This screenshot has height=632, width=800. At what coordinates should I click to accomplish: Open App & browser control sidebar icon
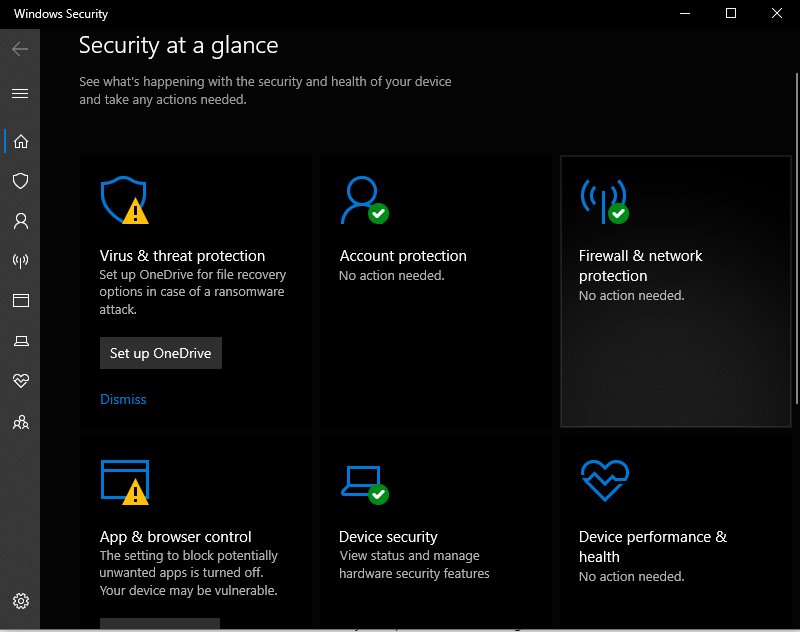click(x=20, y=301)
